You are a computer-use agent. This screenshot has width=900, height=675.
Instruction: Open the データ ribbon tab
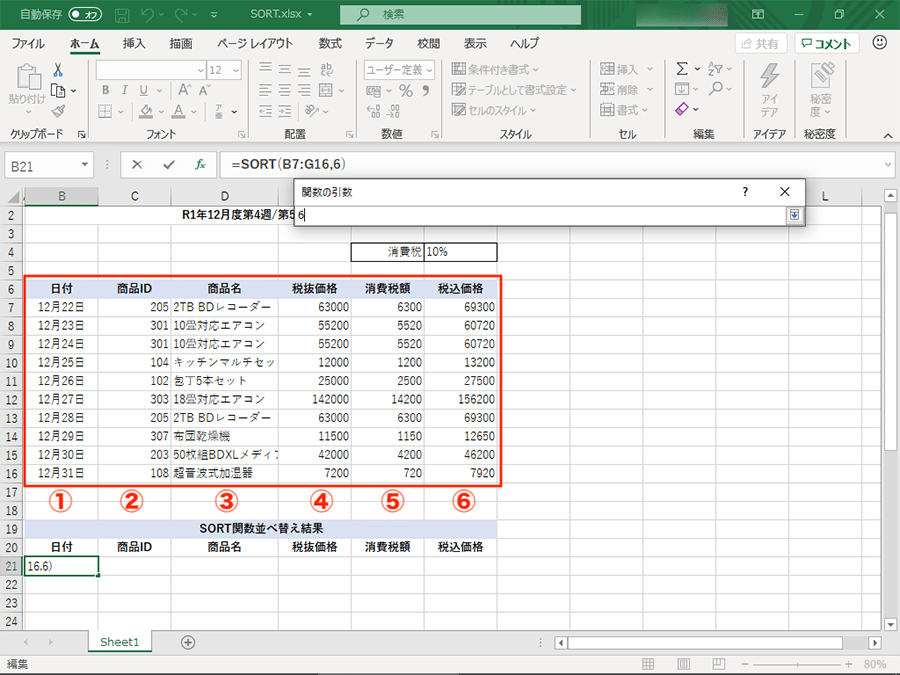pyautogui.click(x=379, y=44)
